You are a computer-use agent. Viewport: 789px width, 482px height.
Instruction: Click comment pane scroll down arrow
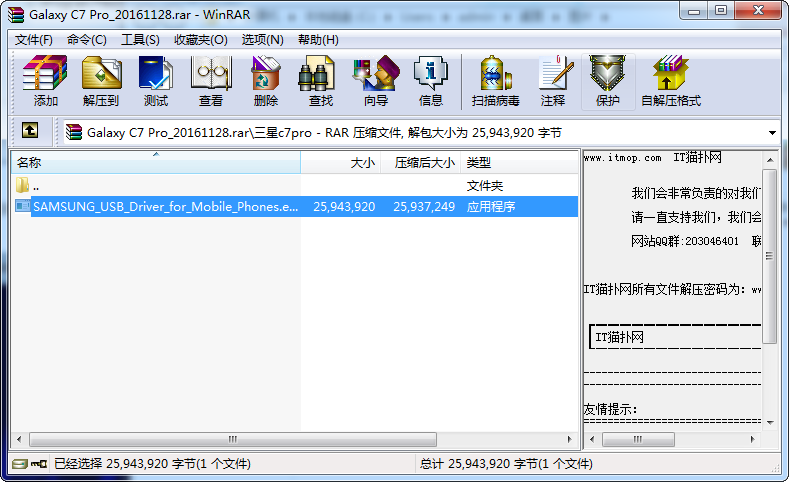770,423
